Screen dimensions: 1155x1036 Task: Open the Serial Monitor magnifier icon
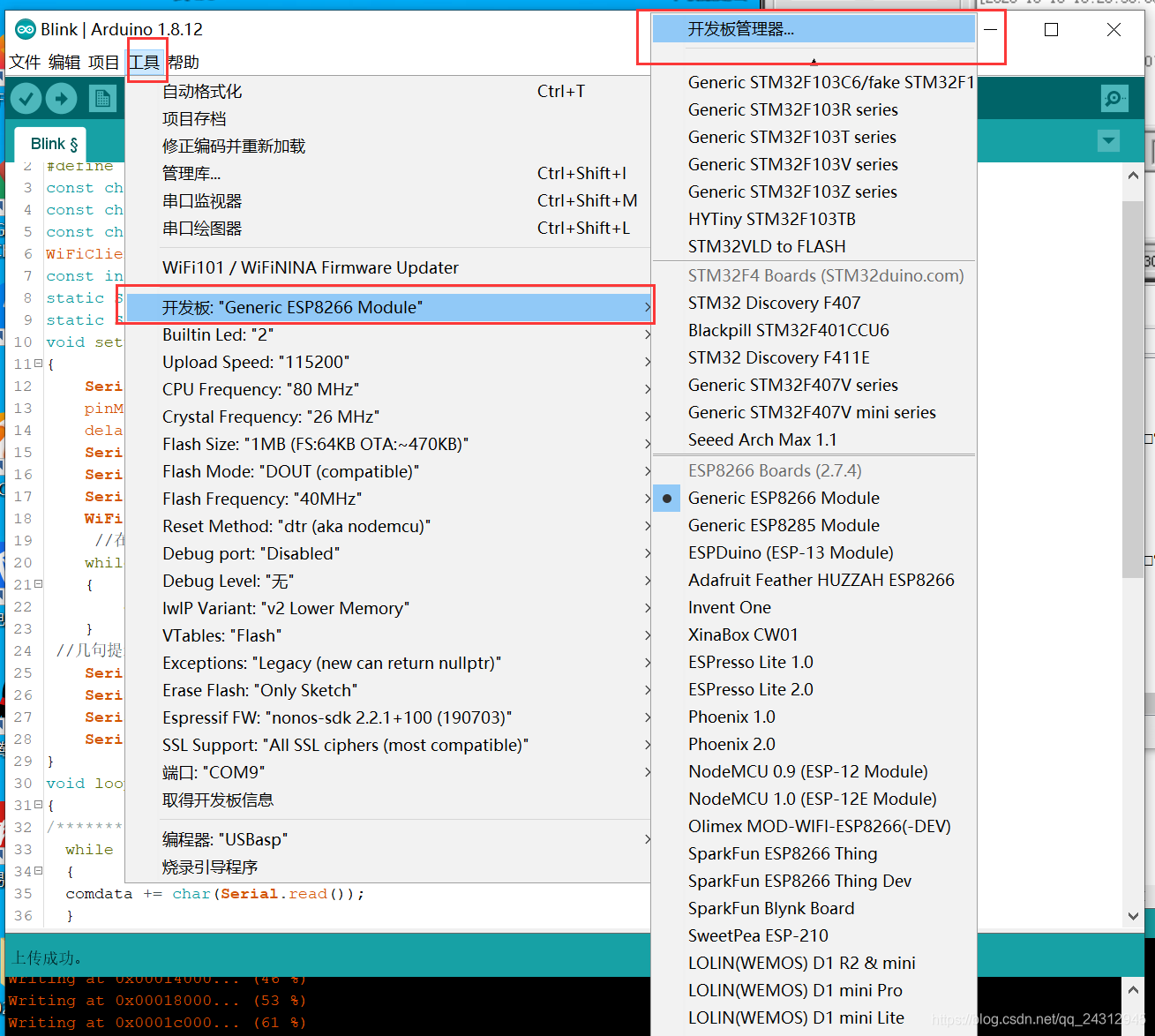1114,98
